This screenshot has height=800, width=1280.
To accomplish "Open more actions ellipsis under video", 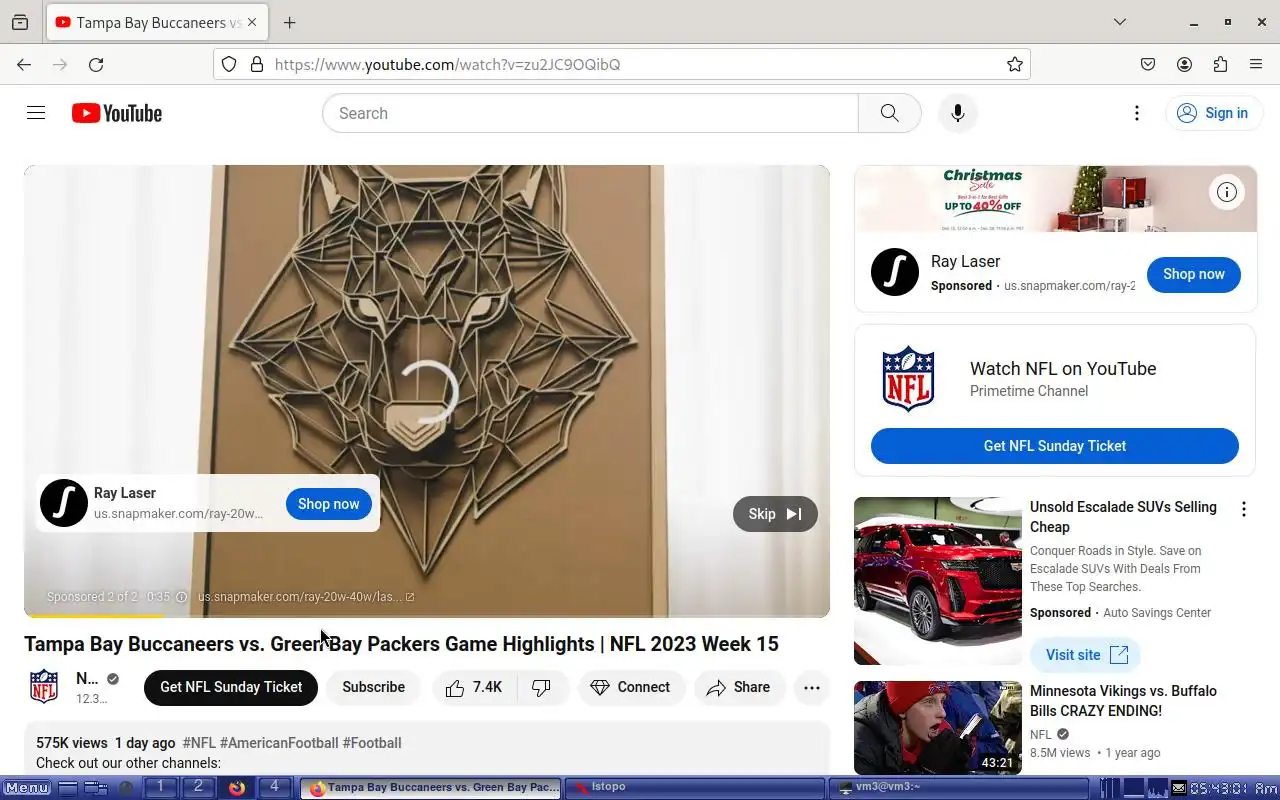I will coord(812,687).
